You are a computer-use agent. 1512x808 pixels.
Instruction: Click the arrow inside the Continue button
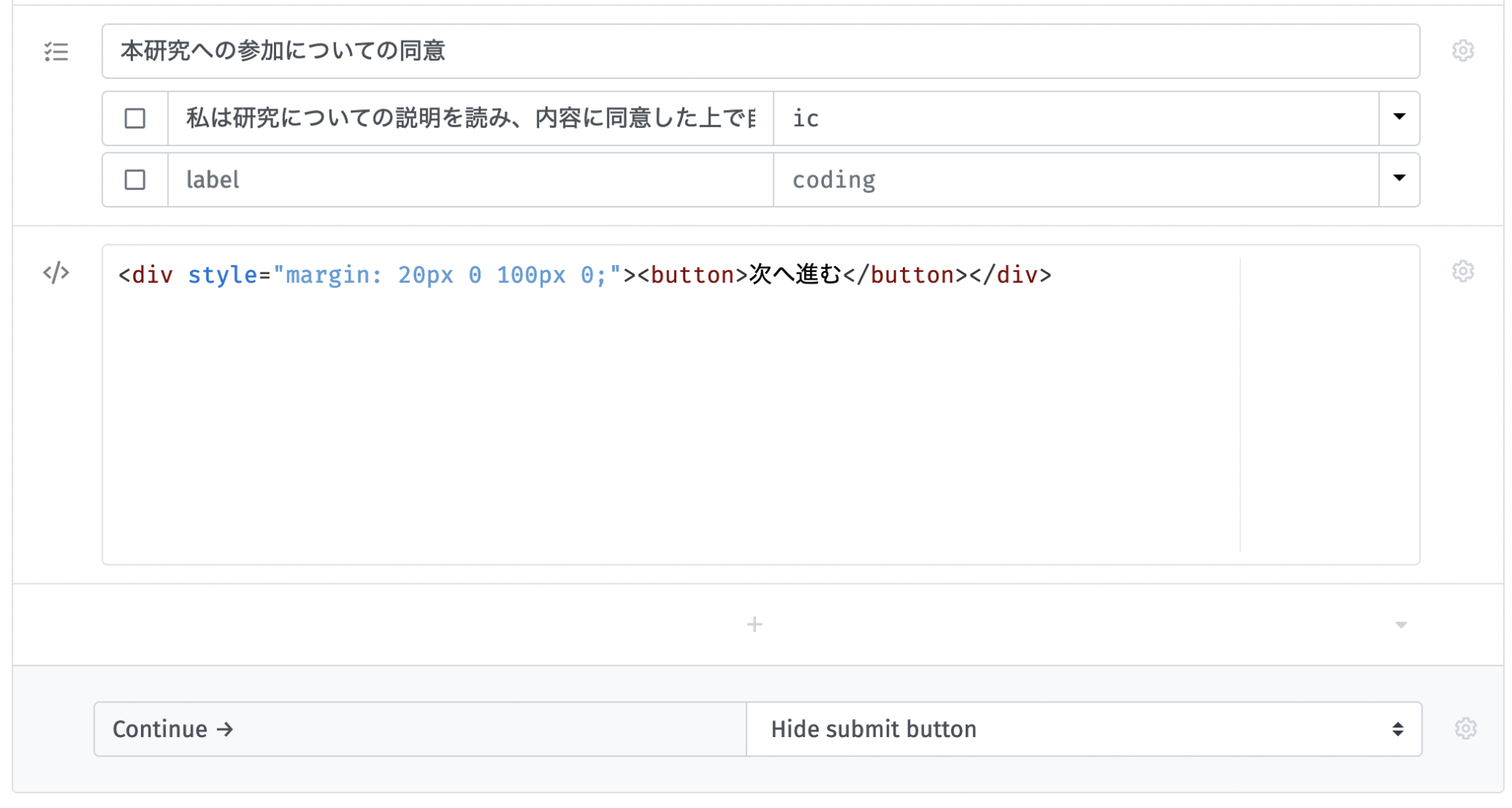click(224, 729)
